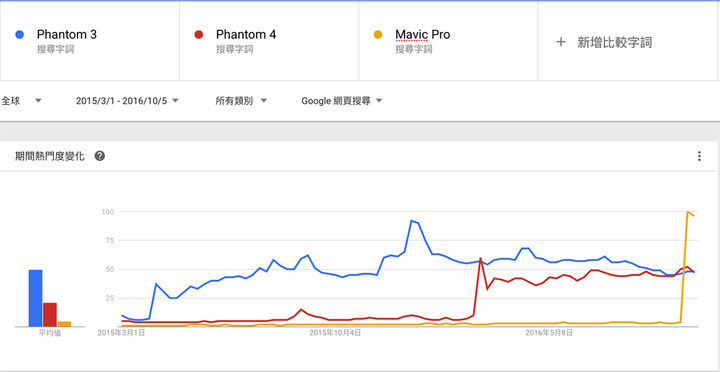Select the Phantom 3 search term

[67, 34]
